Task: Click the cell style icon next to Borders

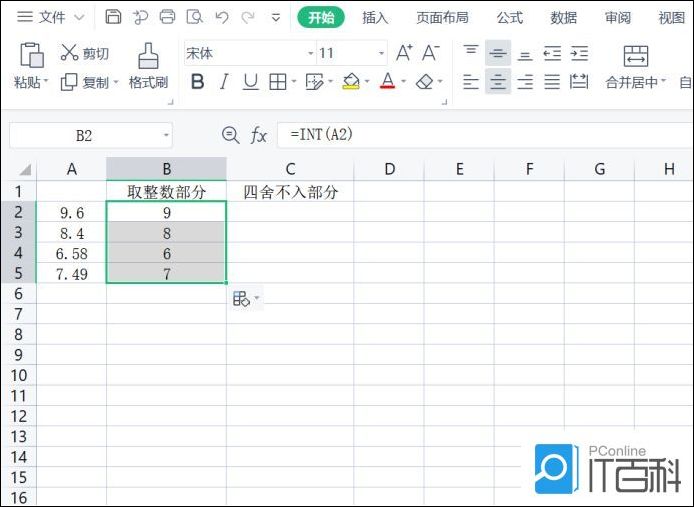Action: [315, 82]
